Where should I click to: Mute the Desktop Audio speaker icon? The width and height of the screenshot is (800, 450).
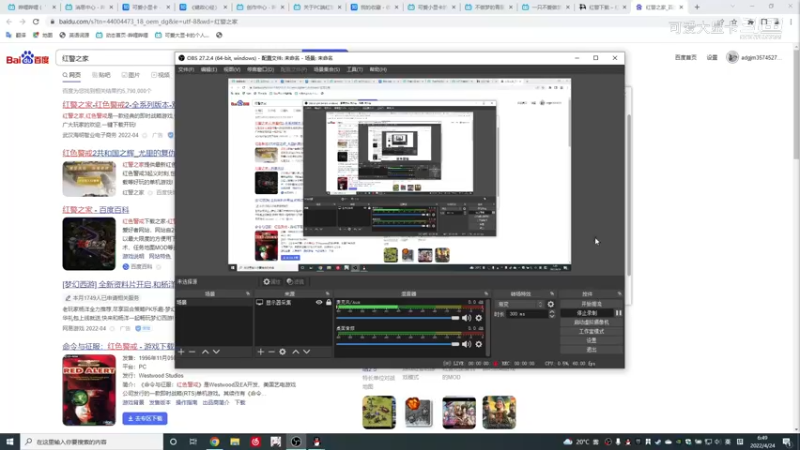466,344
